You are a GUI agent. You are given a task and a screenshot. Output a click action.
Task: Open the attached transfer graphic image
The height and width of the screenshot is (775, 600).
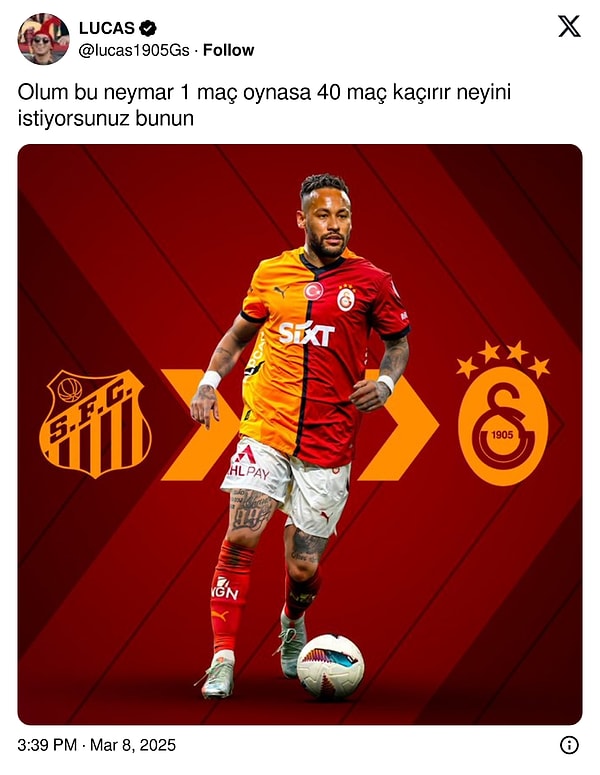(300, 434)
